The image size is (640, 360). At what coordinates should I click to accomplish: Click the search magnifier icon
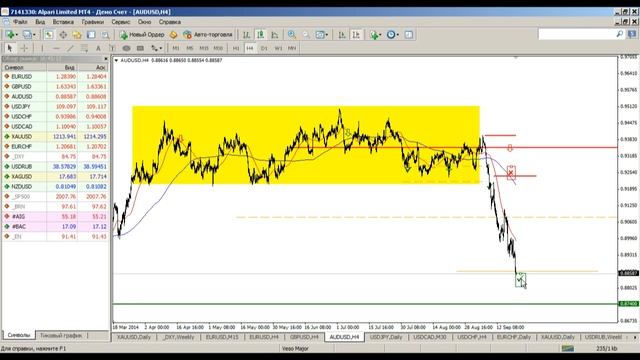click(619, 34)
